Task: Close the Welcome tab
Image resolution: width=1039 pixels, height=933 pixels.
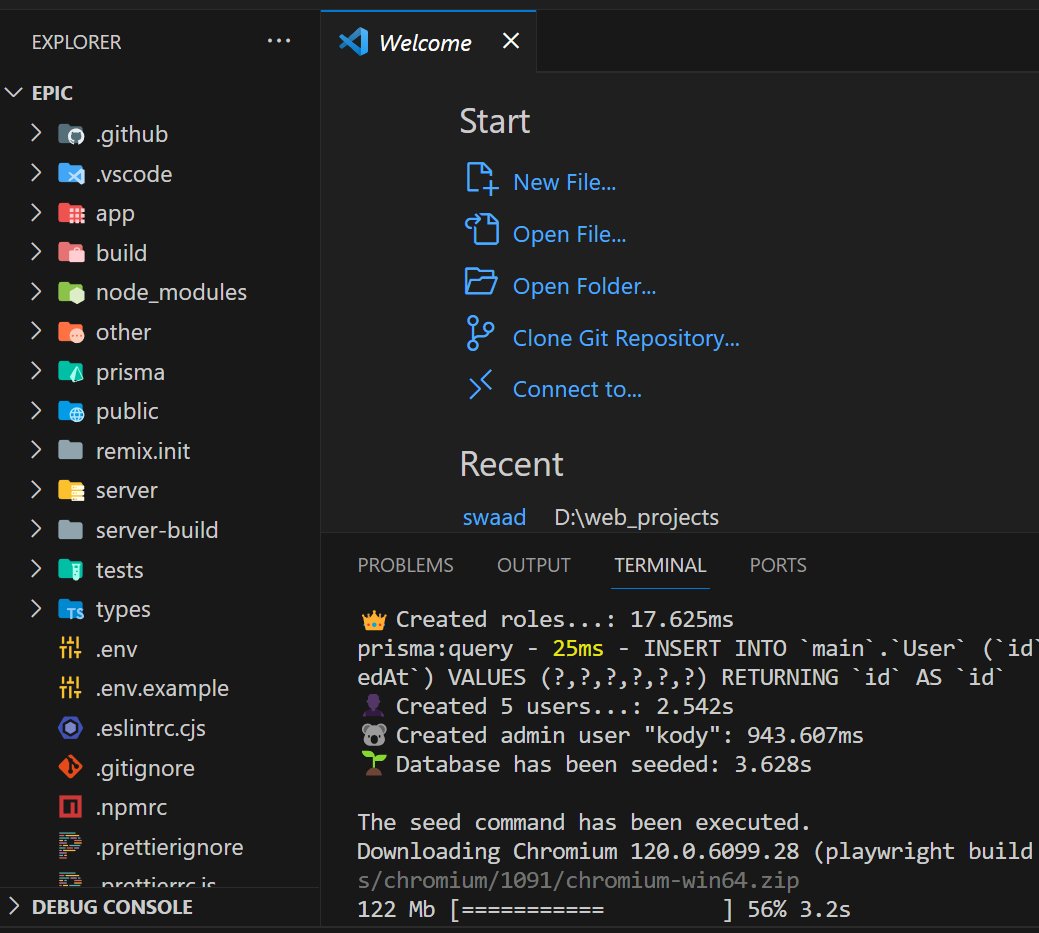Action: (511, 41)
